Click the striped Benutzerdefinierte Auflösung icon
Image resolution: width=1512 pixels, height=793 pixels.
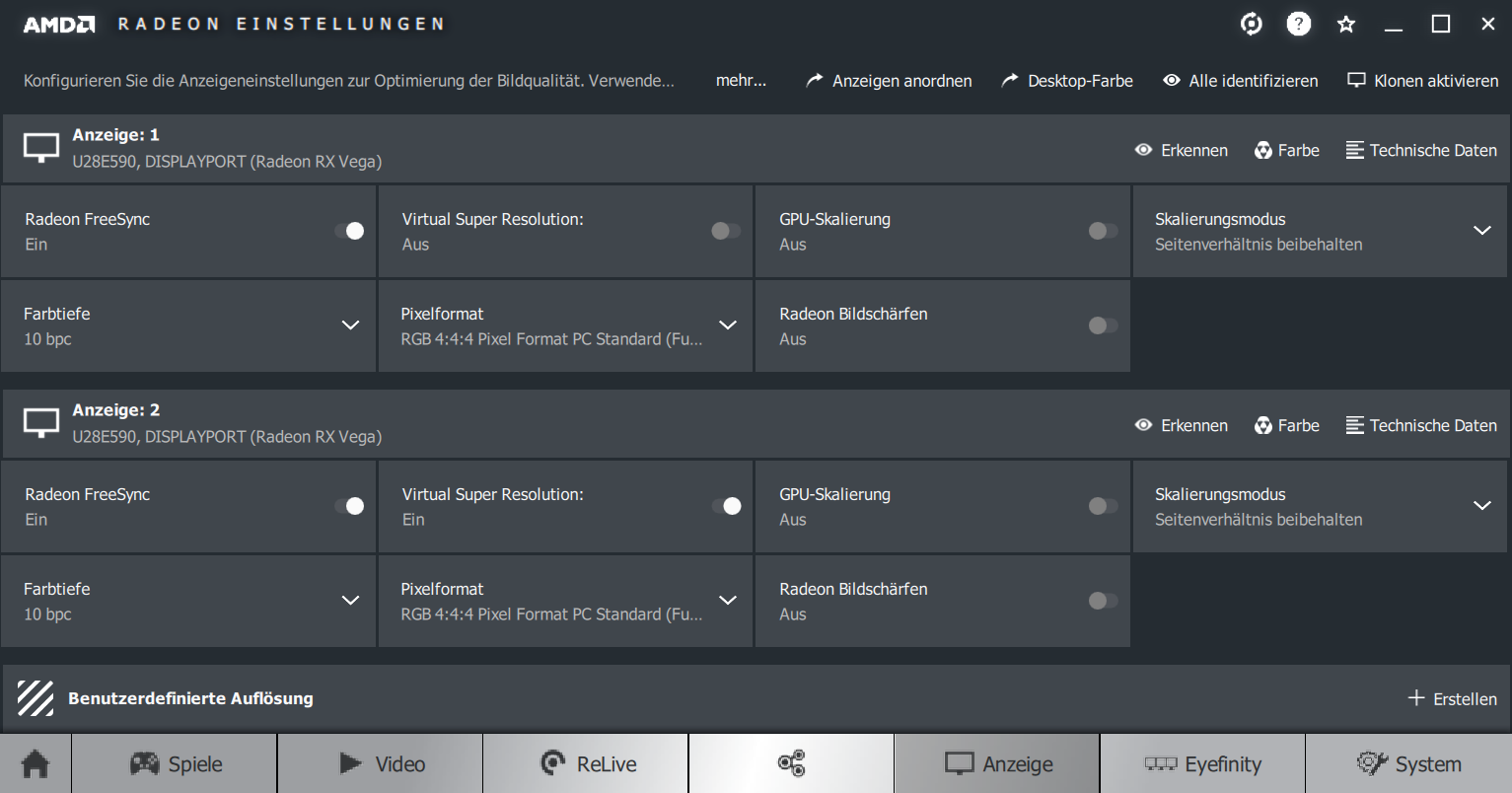point(36,698)
